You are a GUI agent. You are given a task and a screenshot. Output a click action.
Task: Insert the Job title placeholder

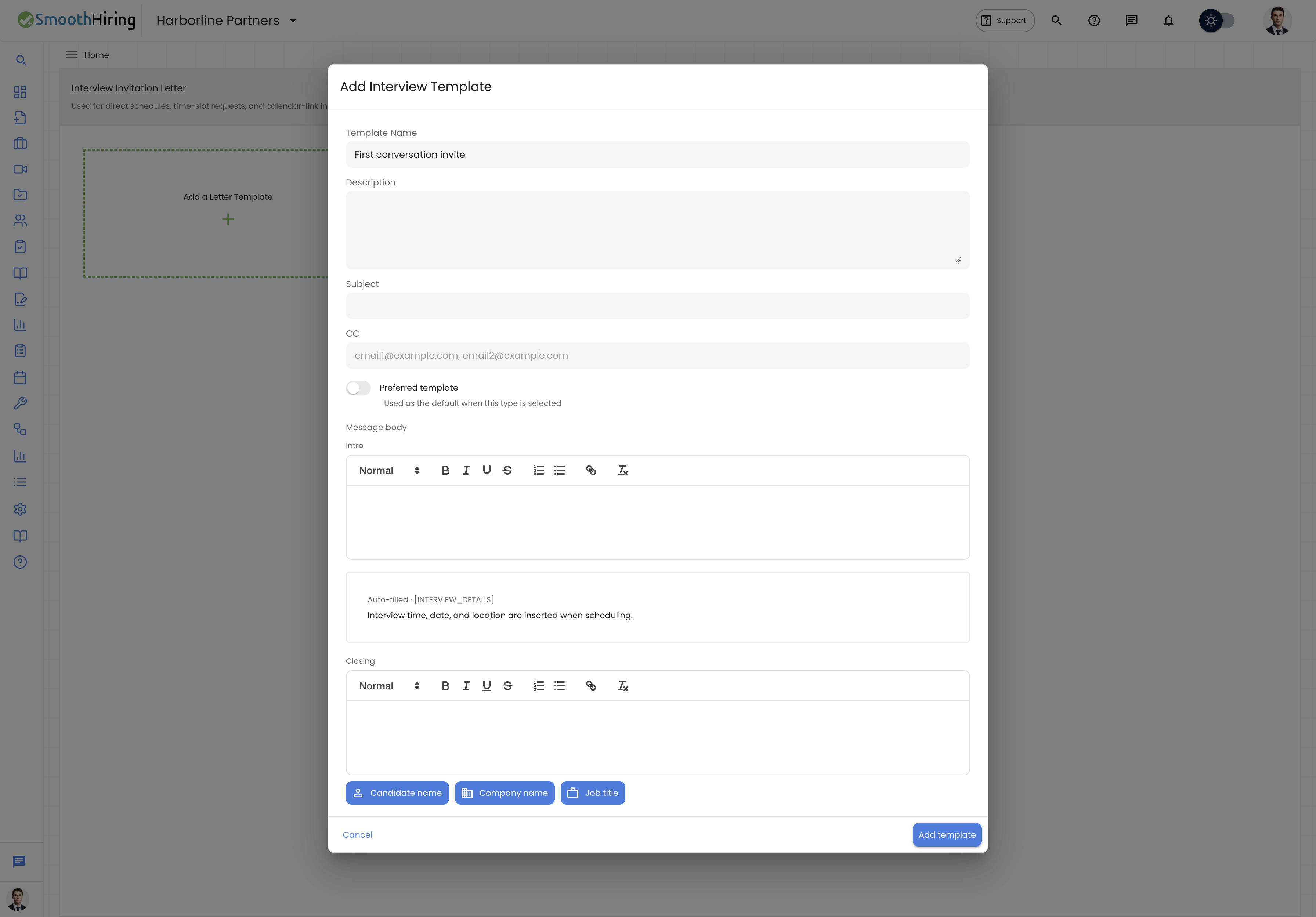[593, 793]
